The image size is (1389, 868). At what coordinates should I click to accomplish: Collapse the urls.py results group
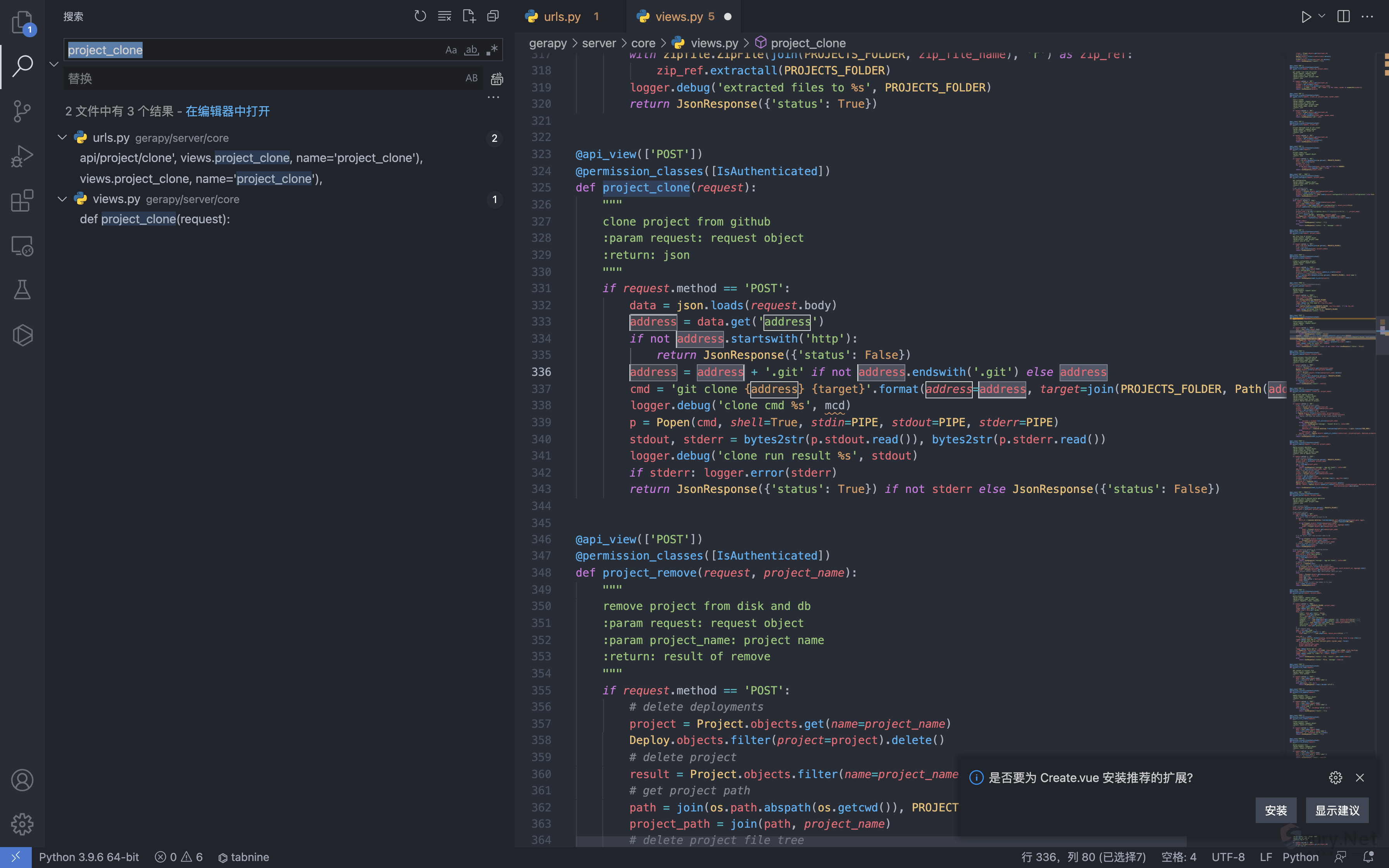pos(62,138)
